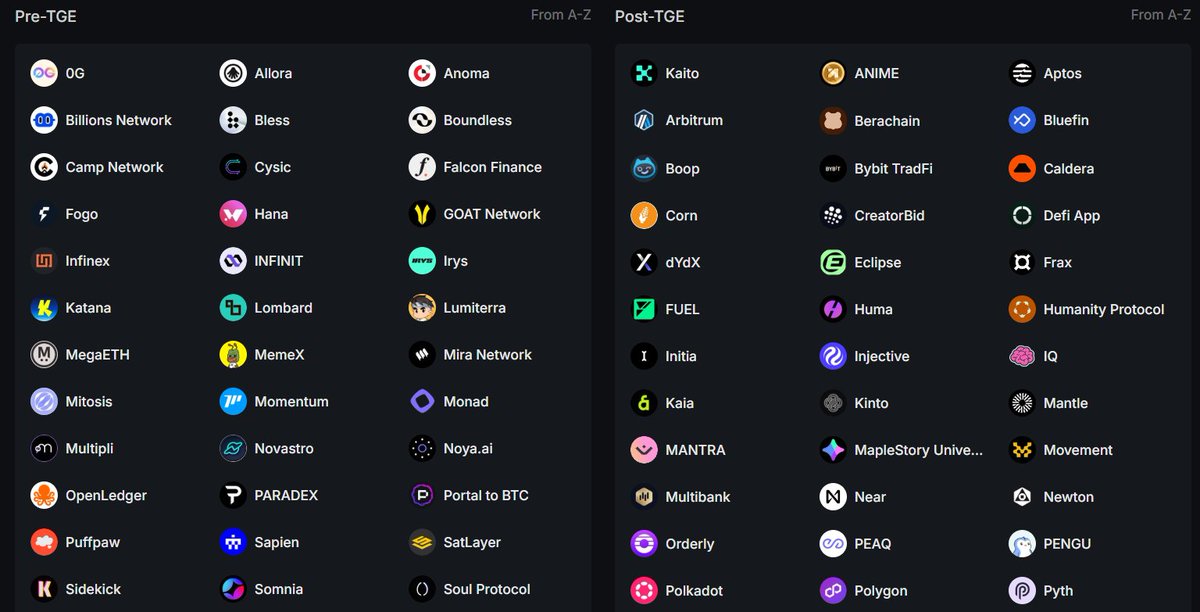This screenshot has height=612, width=1200.
Task: Click the Pre-TGE section heading
Action: [45, 16]
